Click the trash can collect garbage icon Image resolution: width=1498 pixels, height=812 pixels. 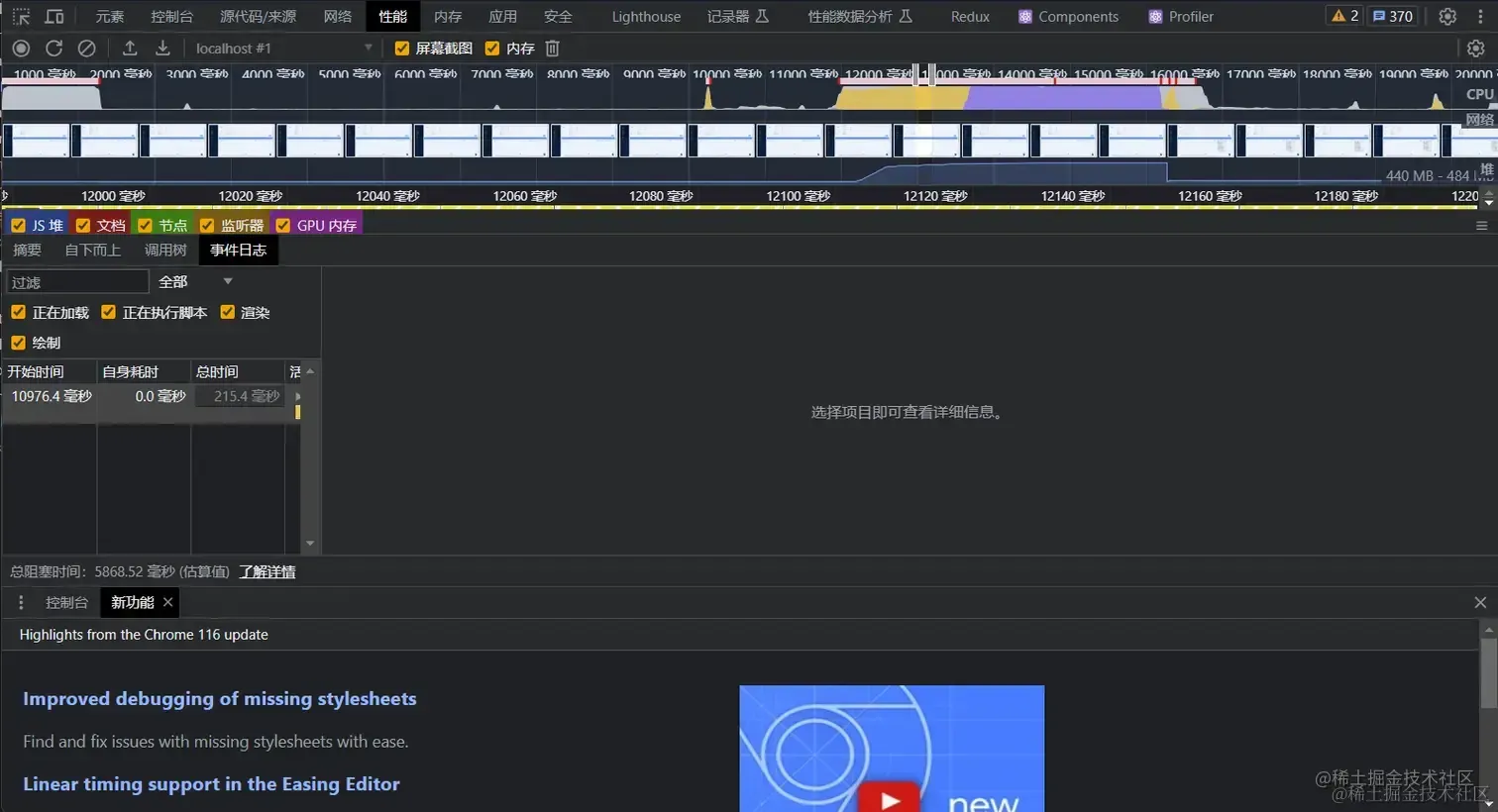(553, 48)
